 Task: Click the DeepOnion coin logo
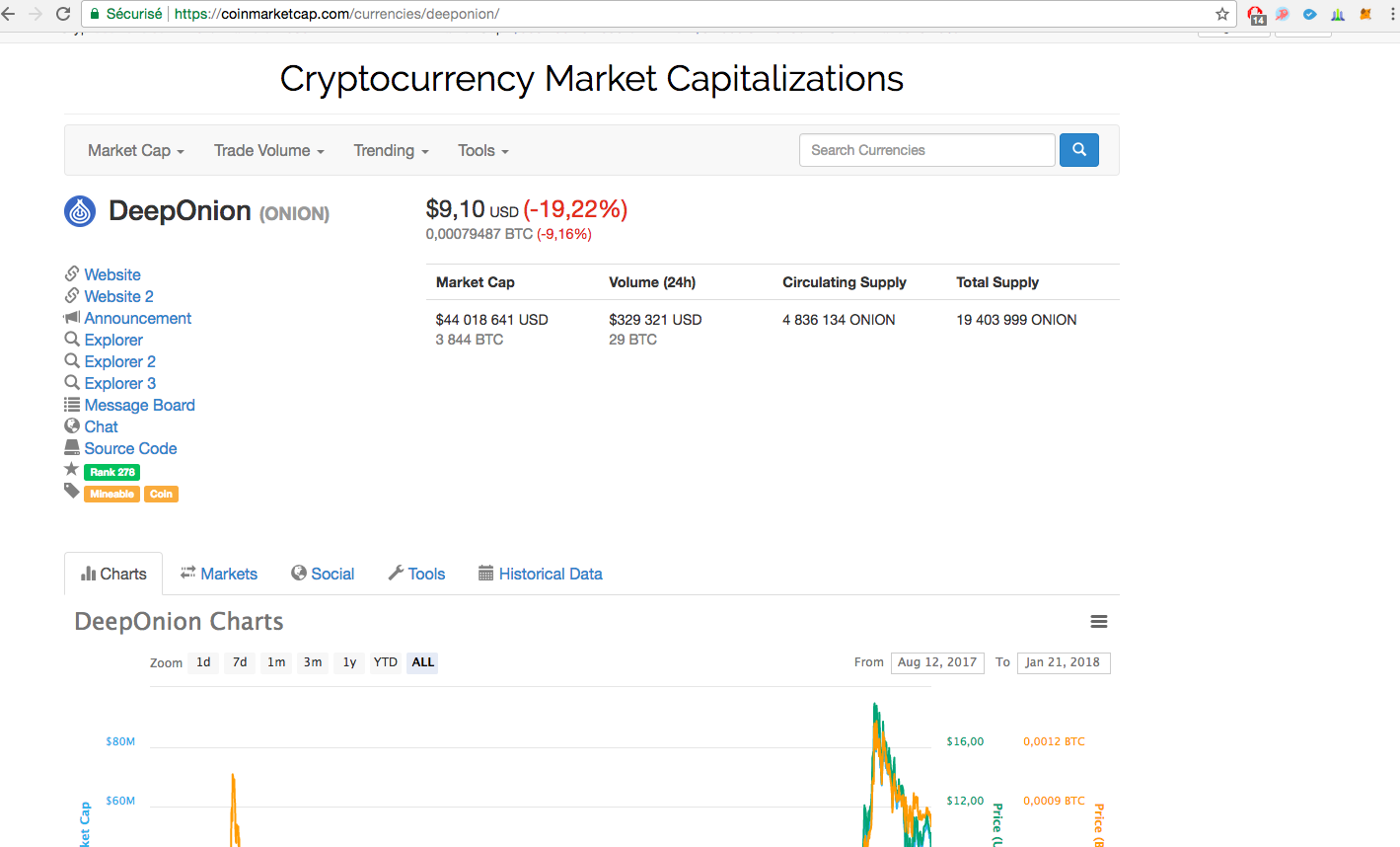(x=80, y=211)
